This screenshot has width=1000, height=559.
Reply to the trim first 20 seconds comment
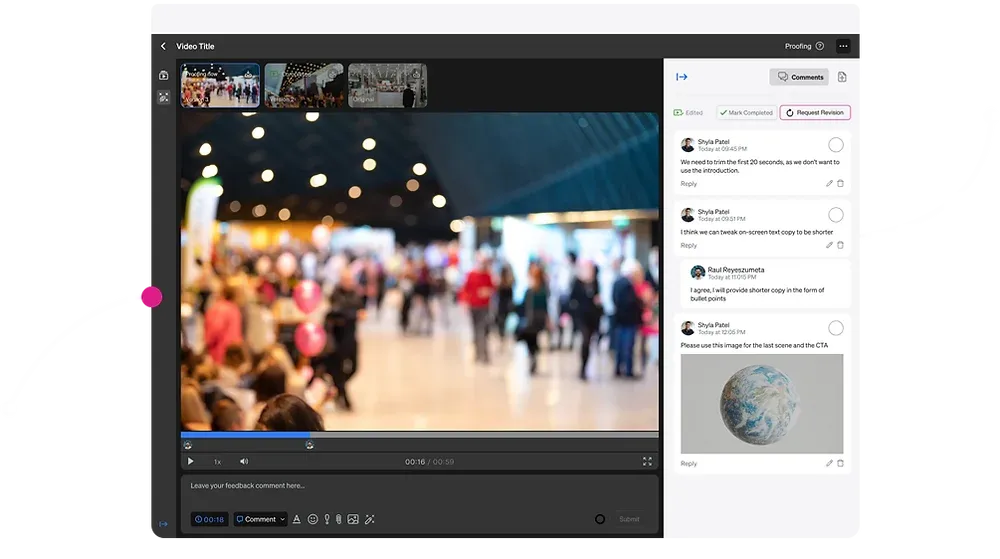689,184
